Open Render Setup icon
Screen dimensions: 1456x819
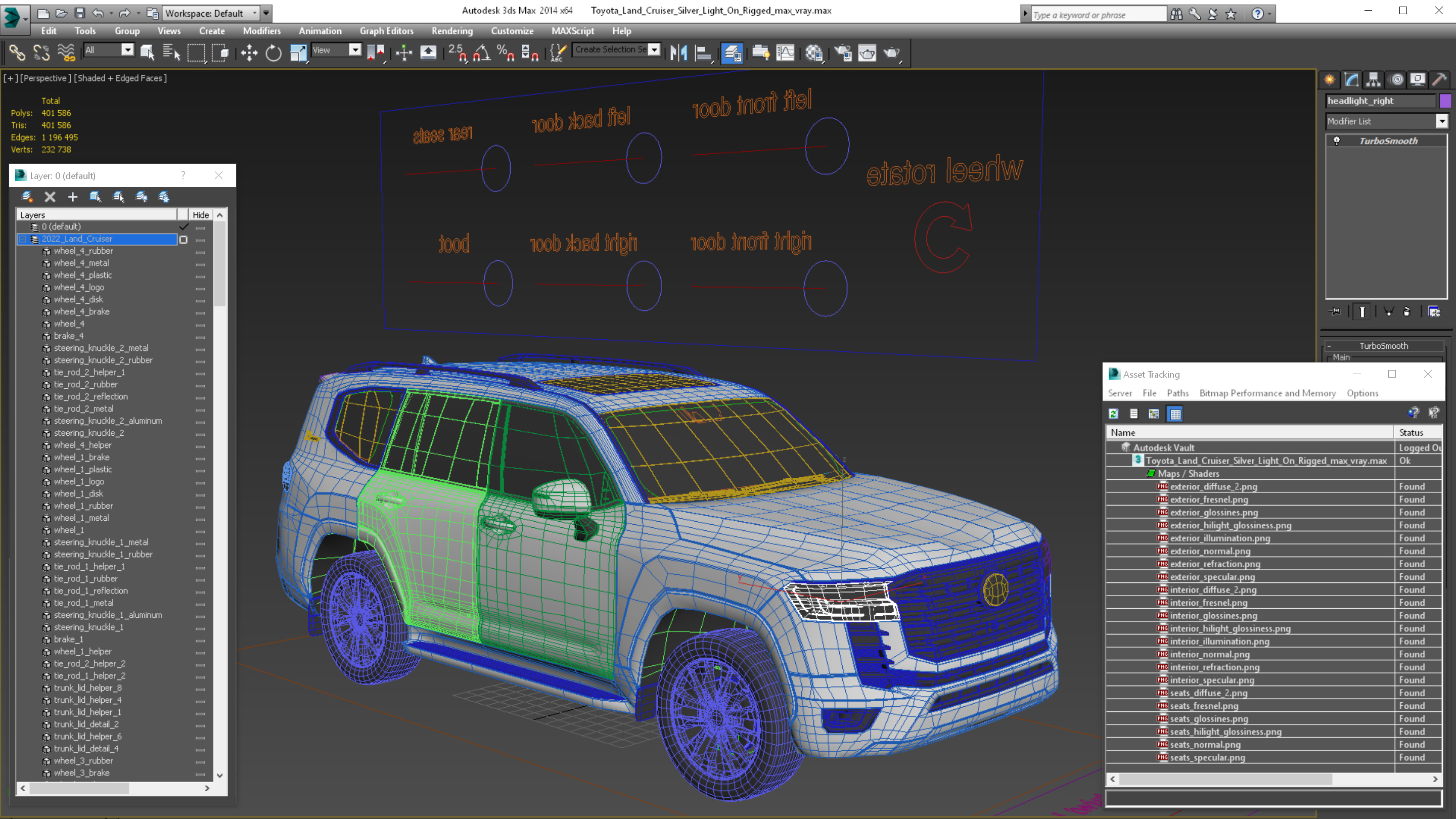843,53
